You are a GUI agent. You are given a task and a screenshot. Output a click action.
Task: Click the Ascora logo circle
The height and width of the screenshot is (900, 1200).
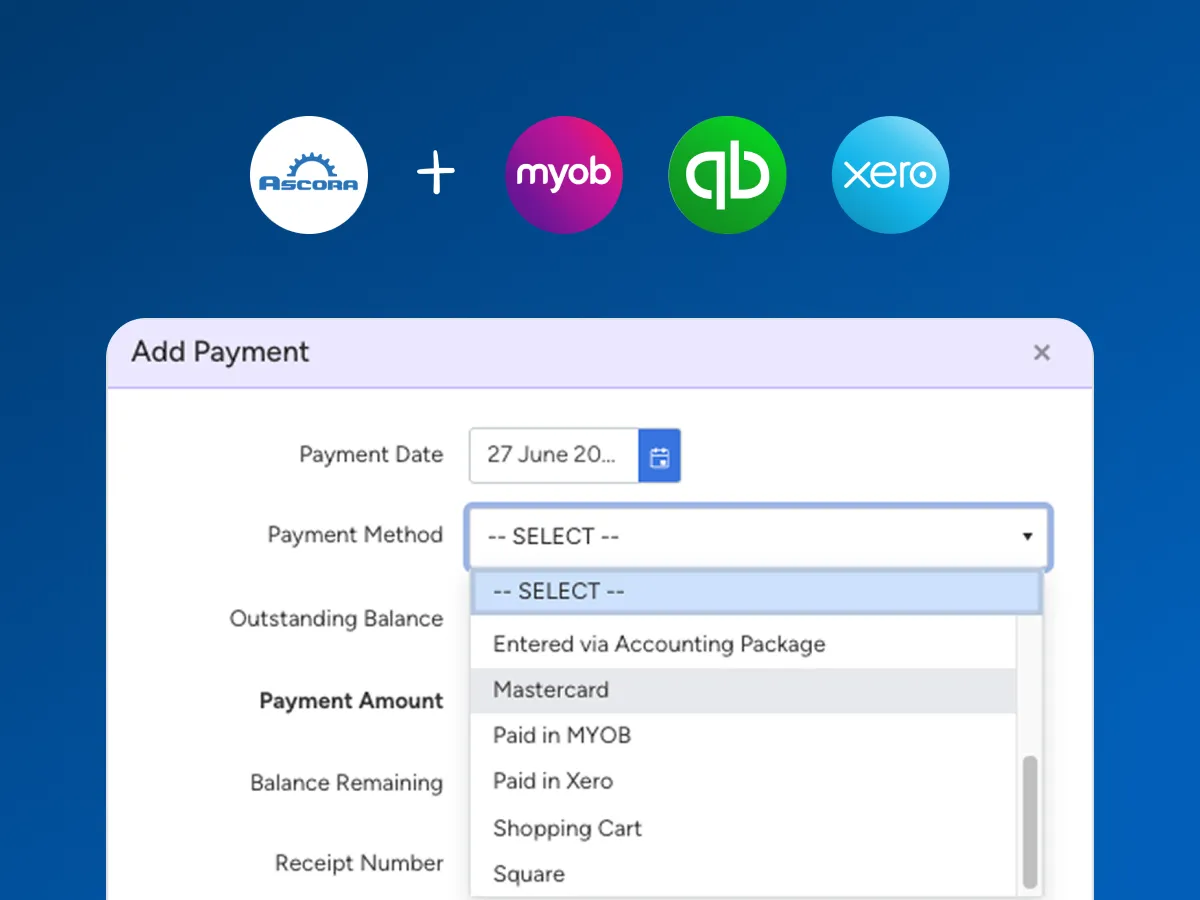click(x=309, y=175)
